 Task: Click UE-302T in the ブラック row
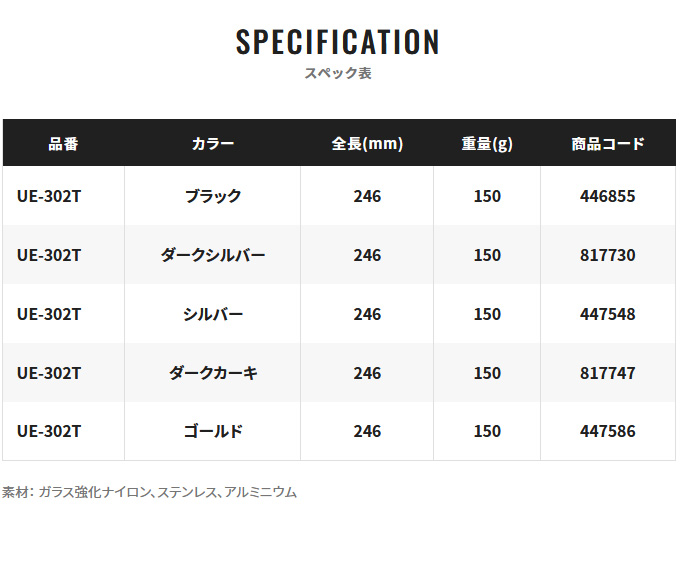click(49, 196)
